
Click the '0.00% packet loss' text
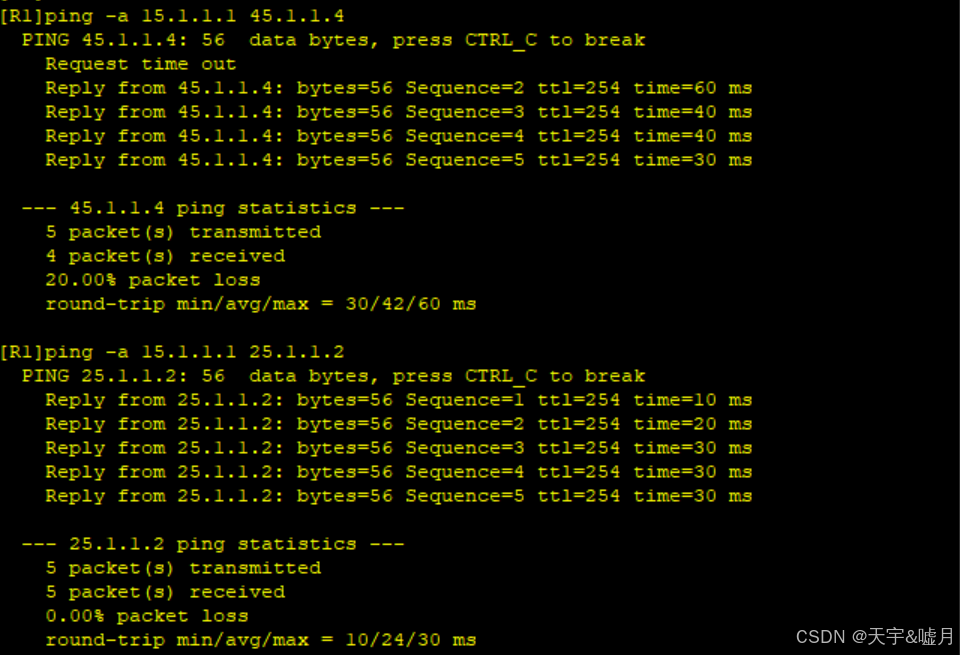(x=147, y=616)
